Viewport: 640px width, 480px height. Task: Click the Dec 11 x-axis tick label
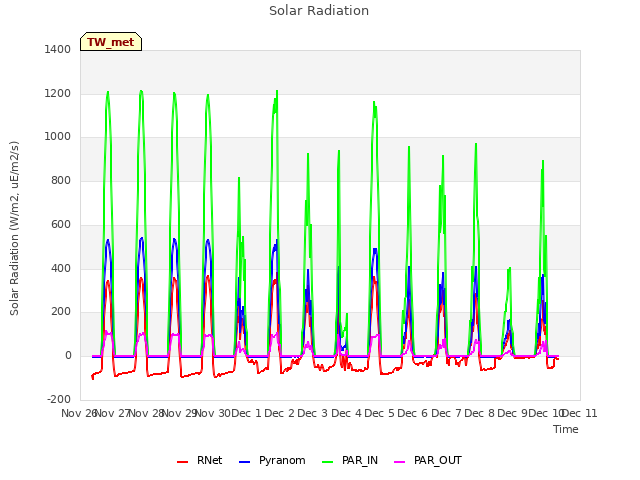coord(580,413)
